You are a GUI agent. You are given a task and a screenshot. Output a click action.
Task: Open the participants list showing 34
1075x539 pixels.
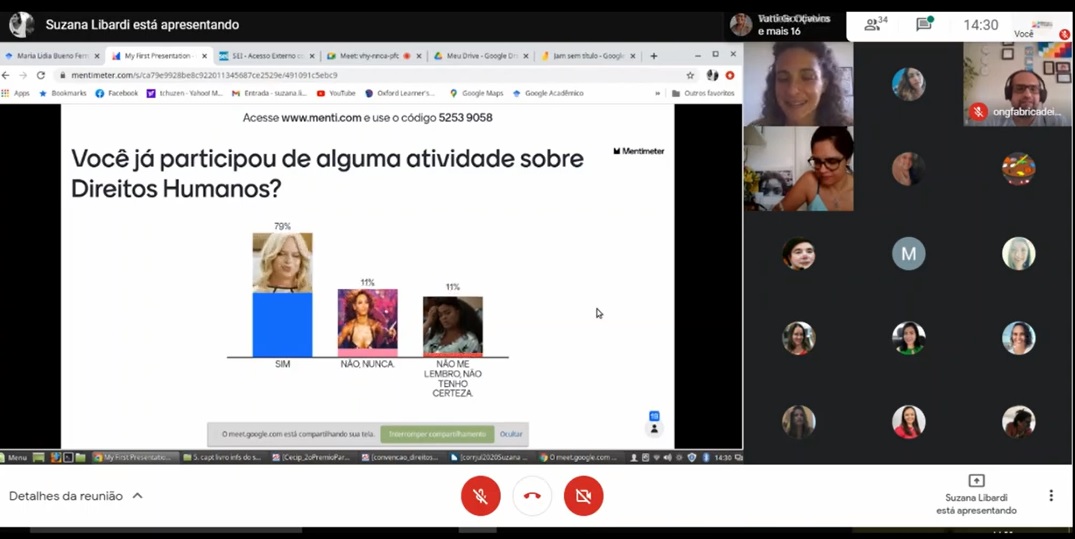(875, 24)
